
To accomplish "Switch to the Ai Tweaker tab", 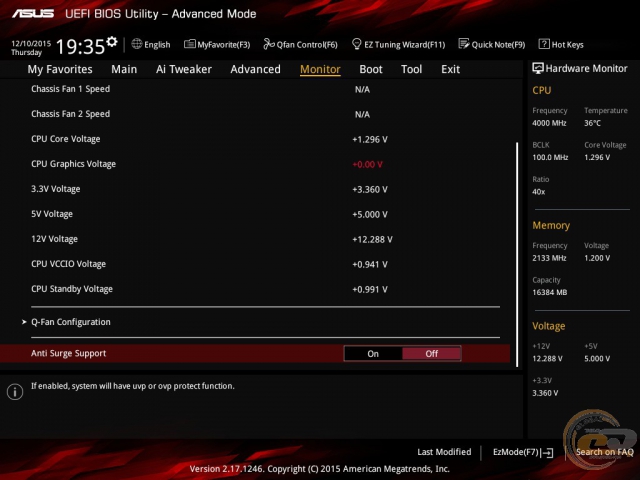I will click(x=184, y=69).
